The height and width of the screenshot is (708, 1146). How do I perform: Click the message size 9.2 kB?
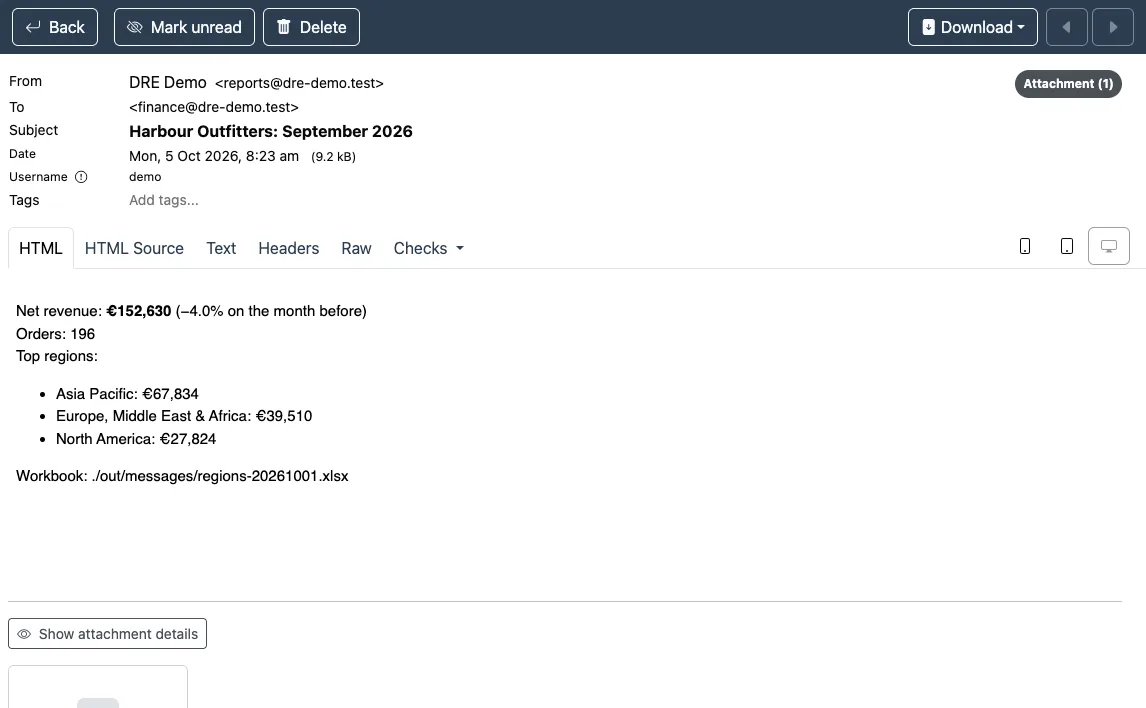pos(333,157)
